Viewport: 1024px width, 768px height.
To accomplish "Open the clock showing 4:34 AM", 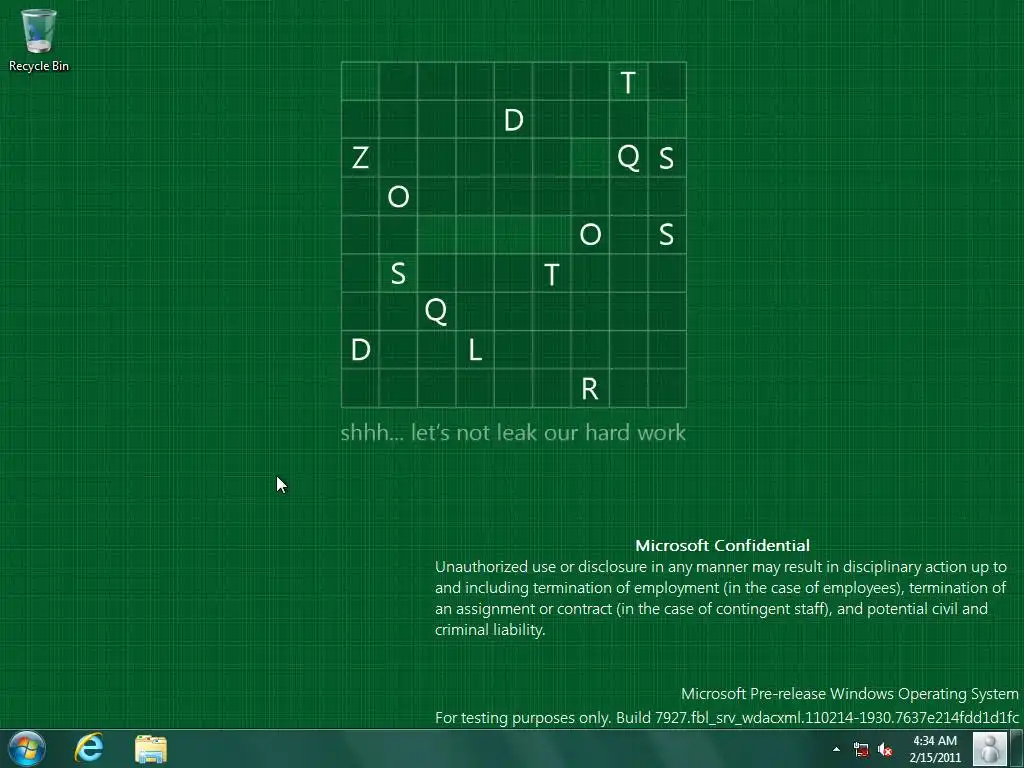I will tap(935, 741).
